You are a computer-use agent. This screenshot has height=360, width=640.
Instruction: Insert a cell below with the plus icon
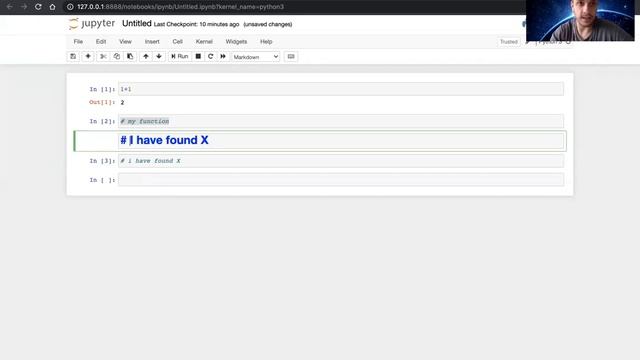point(88,56)
